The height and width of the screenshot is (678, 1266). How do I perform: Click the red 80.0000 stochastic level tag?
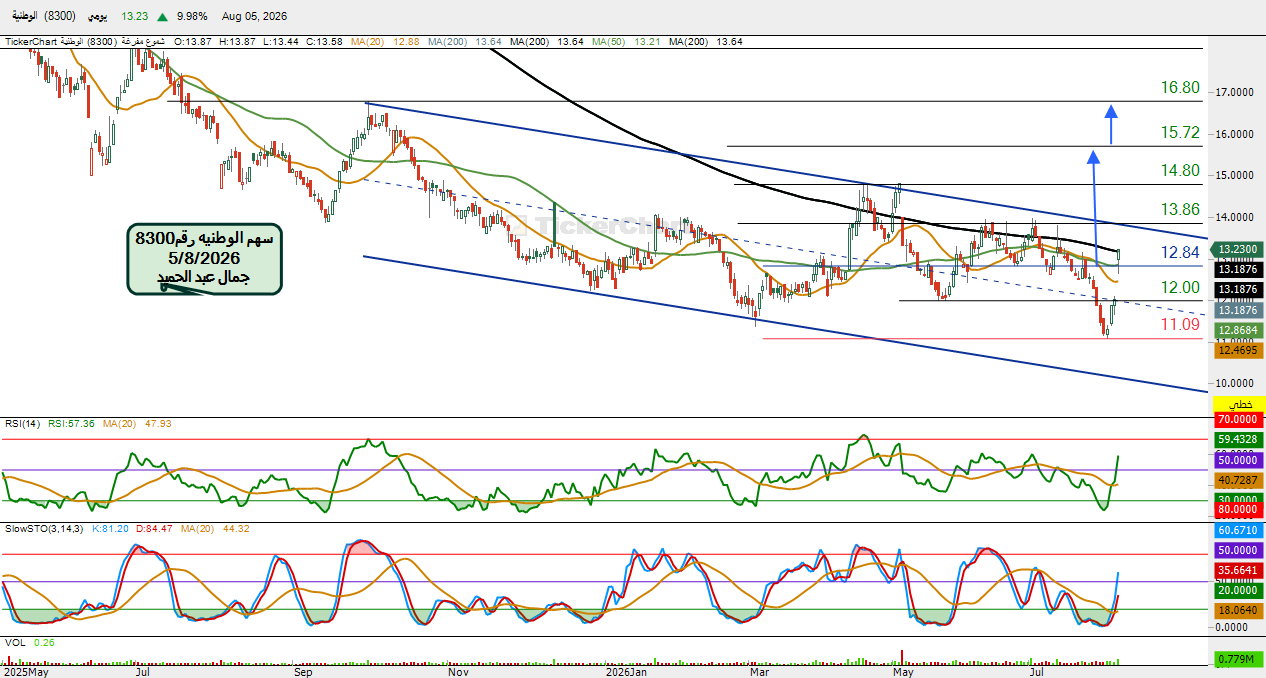pos(1239,511)
